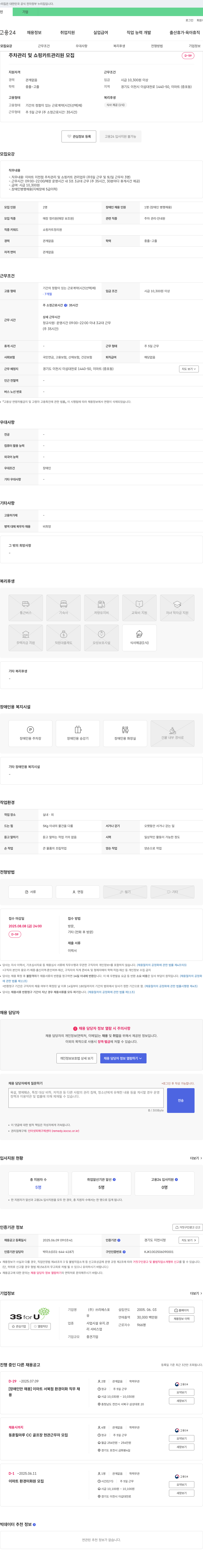Image resolution: width=203 pixels, height=1568 pixels.
Task: Focus the 채용 담당자에게 질문하기 text box
Action: point(86,1098)
